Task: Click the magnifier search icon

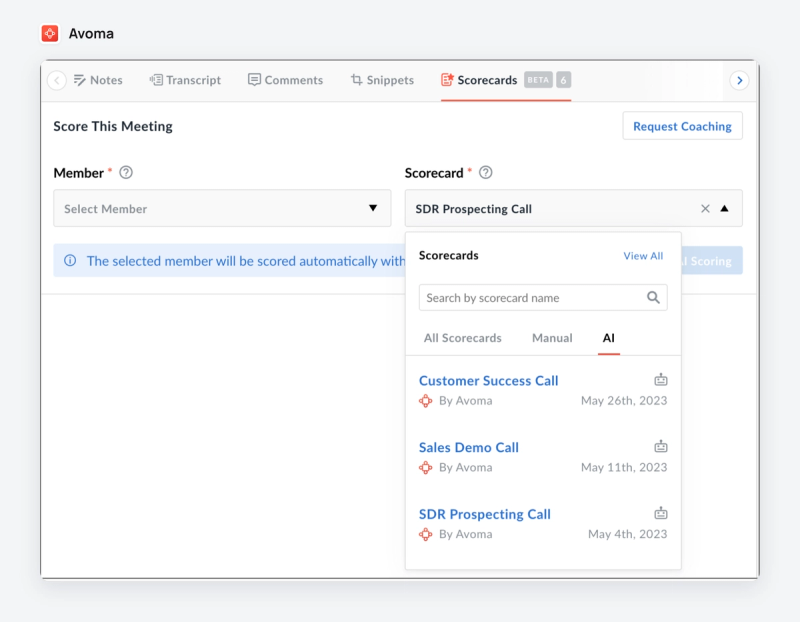Action: tap(653, 297)
